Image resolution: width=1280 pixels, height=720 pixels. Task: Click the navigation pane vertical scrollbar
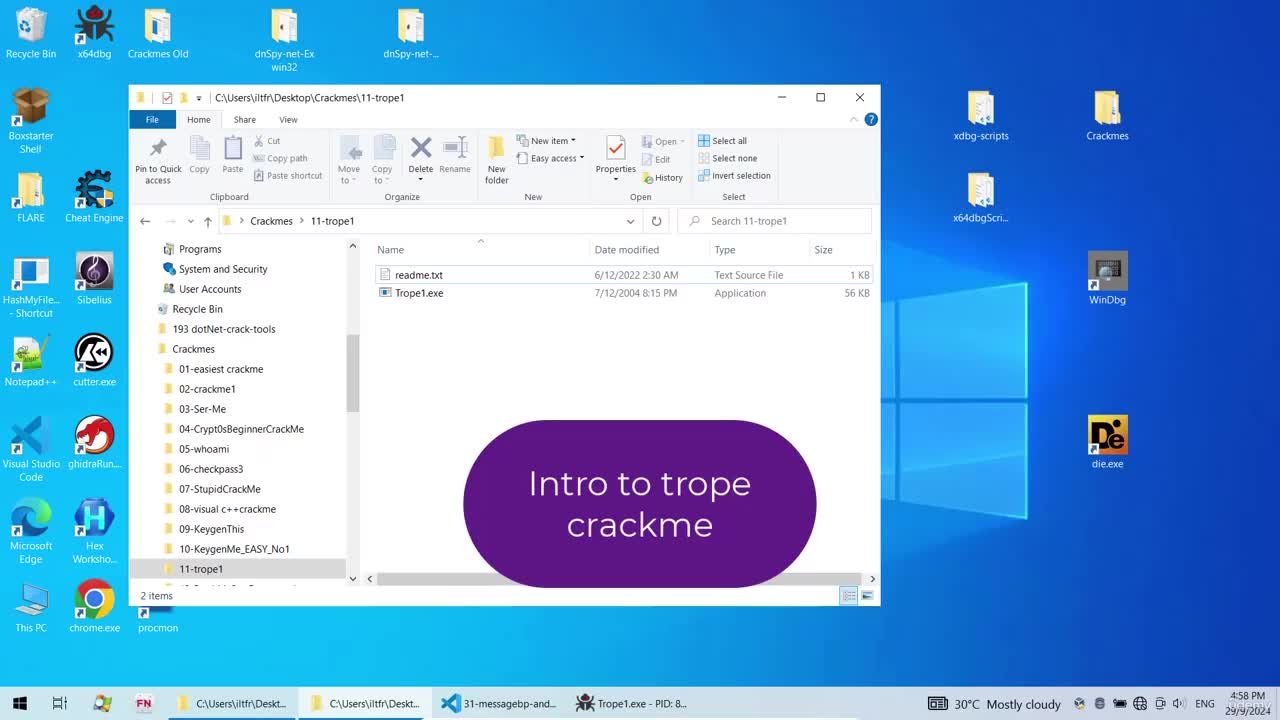pyautogui.click(x=352, y=374)
